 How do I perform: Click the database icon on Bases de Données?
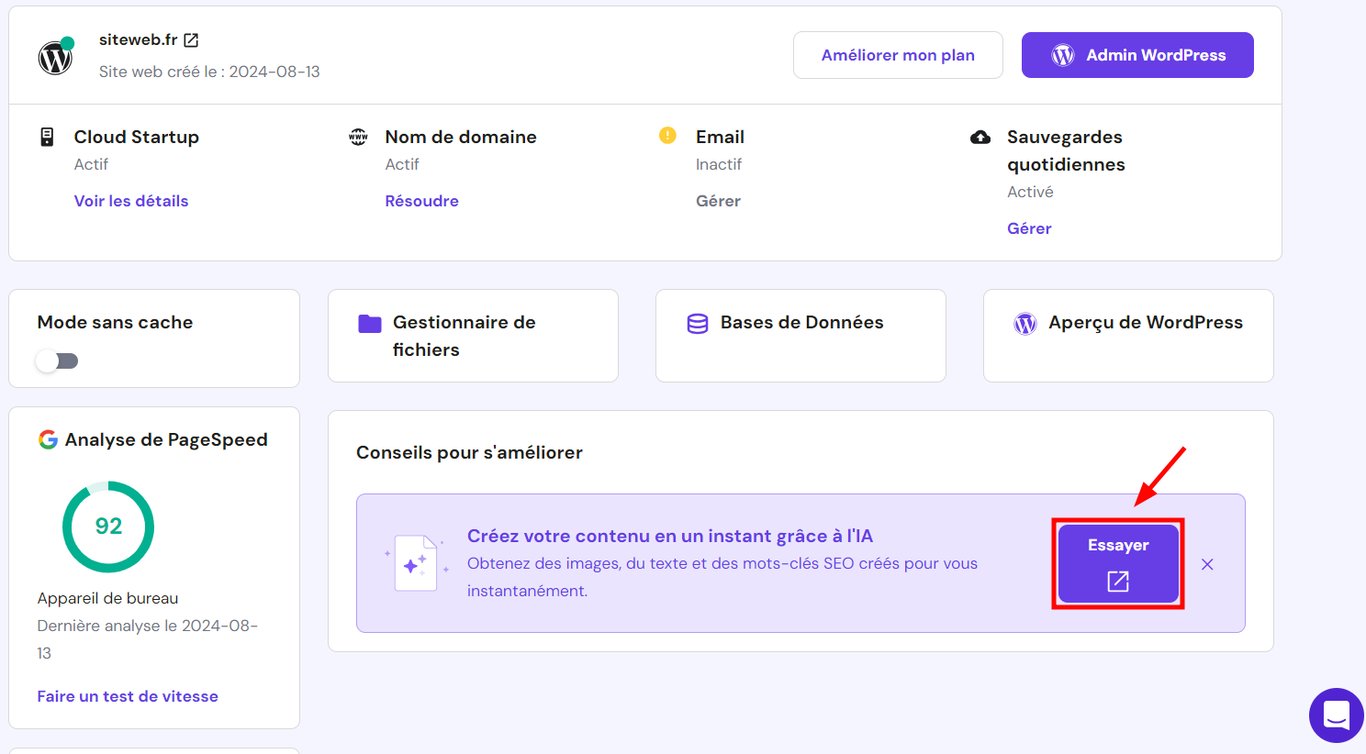coord(696,322)
